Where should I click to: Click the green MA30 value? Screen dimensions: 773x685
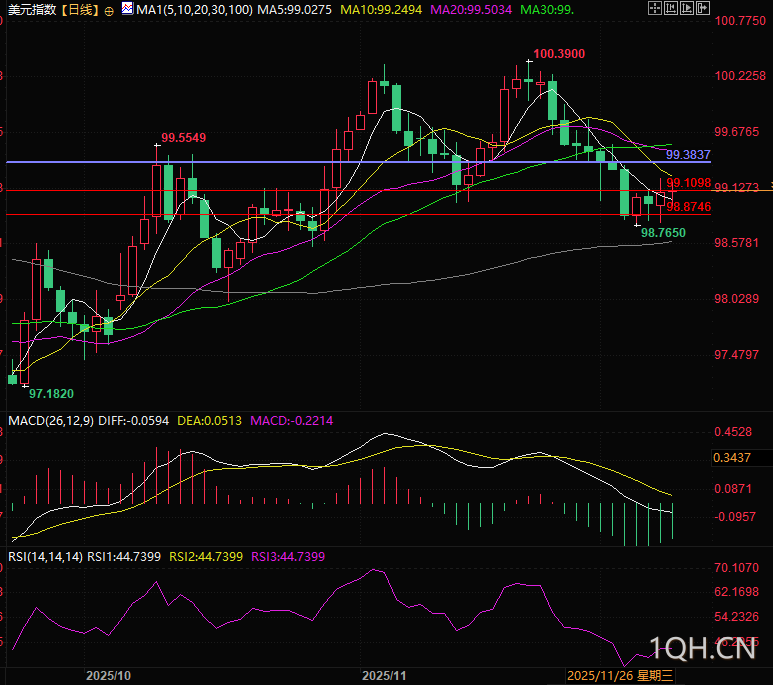point(547,9)
